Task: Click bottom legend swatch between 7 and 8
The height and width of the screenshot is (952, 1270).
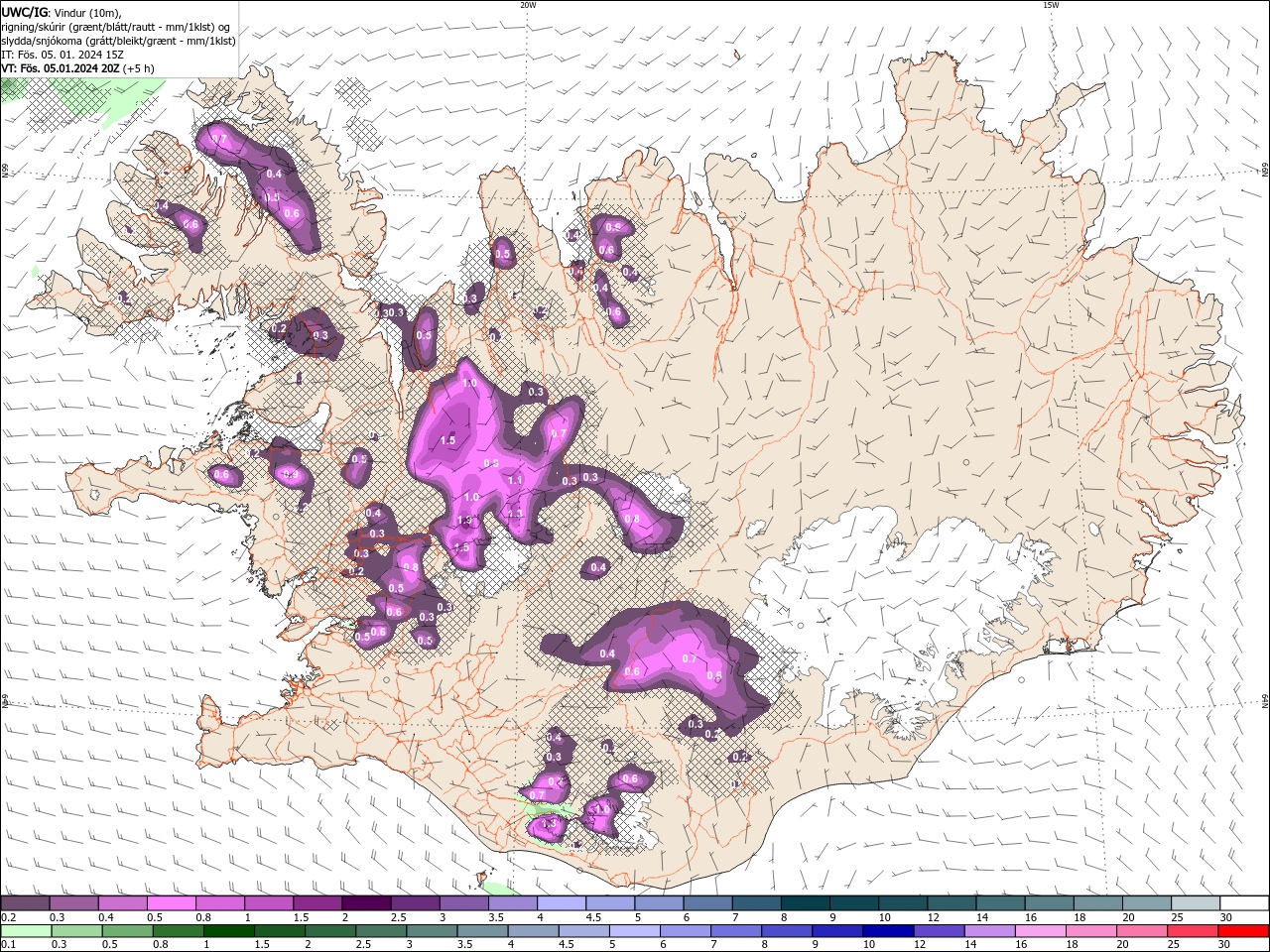Action: coord(737,931)
